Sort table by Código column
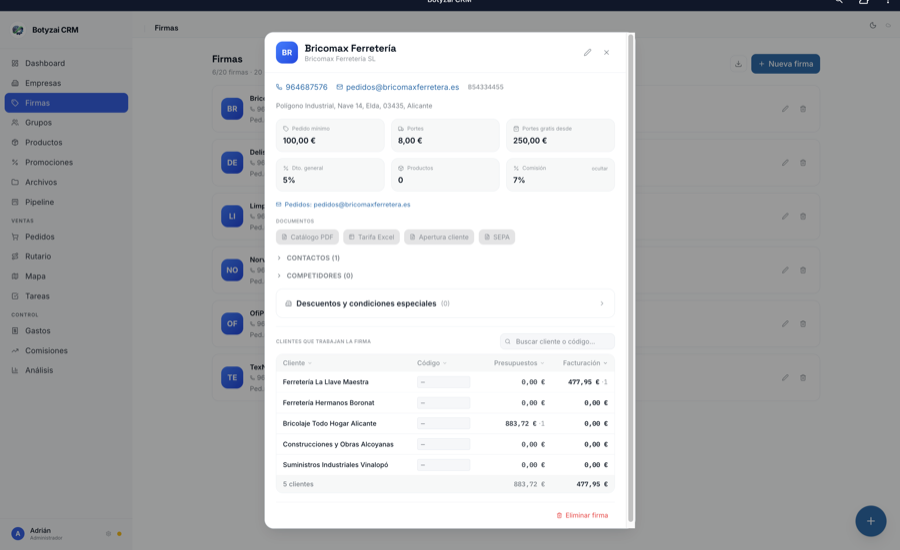 pyautogui.click(x=432, y=363)
